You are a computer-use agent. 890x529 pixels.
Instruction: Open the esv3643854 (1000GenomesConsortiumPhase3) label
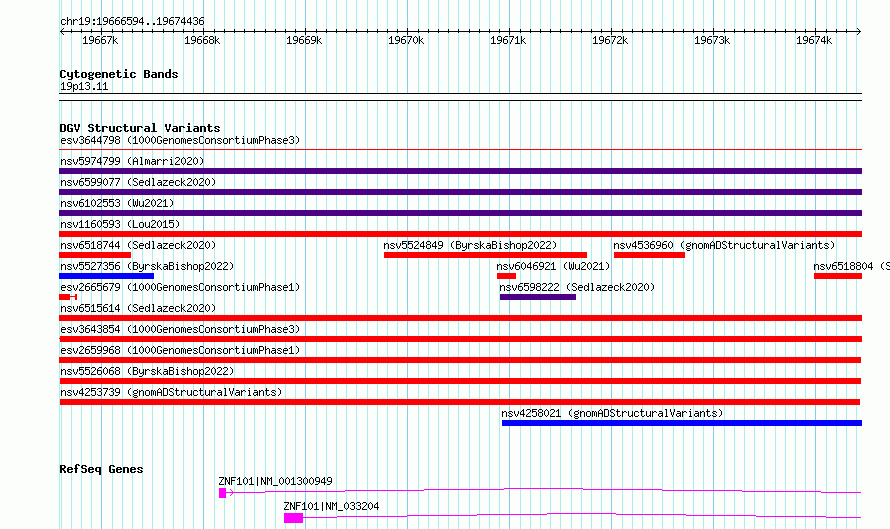(180, 329)
